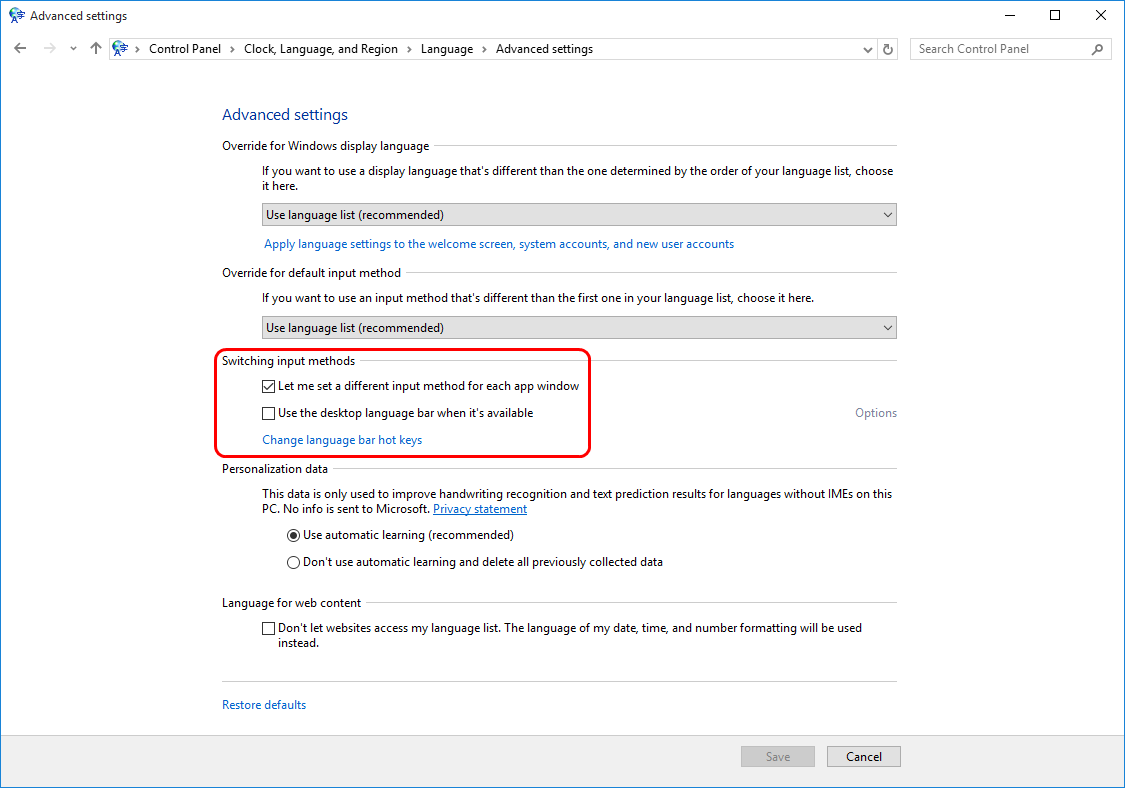Open the default input method override dropdown
The height and width of the screenshot is (788, 1125).
click(886, 327)
